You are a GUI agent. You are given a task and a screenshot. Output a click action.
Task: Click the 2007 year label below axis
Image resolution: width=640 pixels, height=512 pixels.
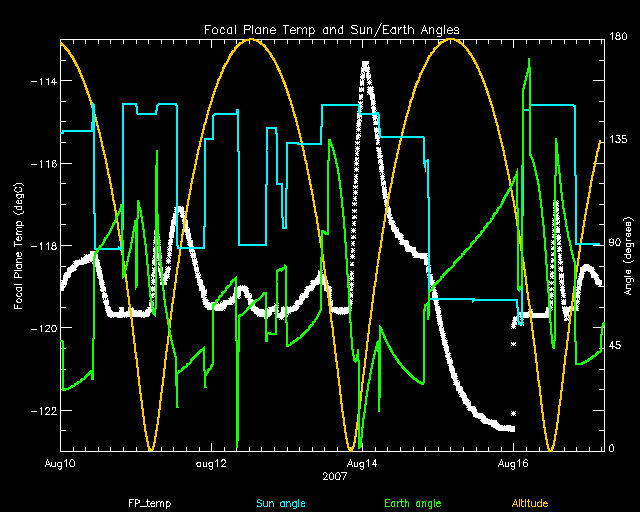(x=332, y=478)
